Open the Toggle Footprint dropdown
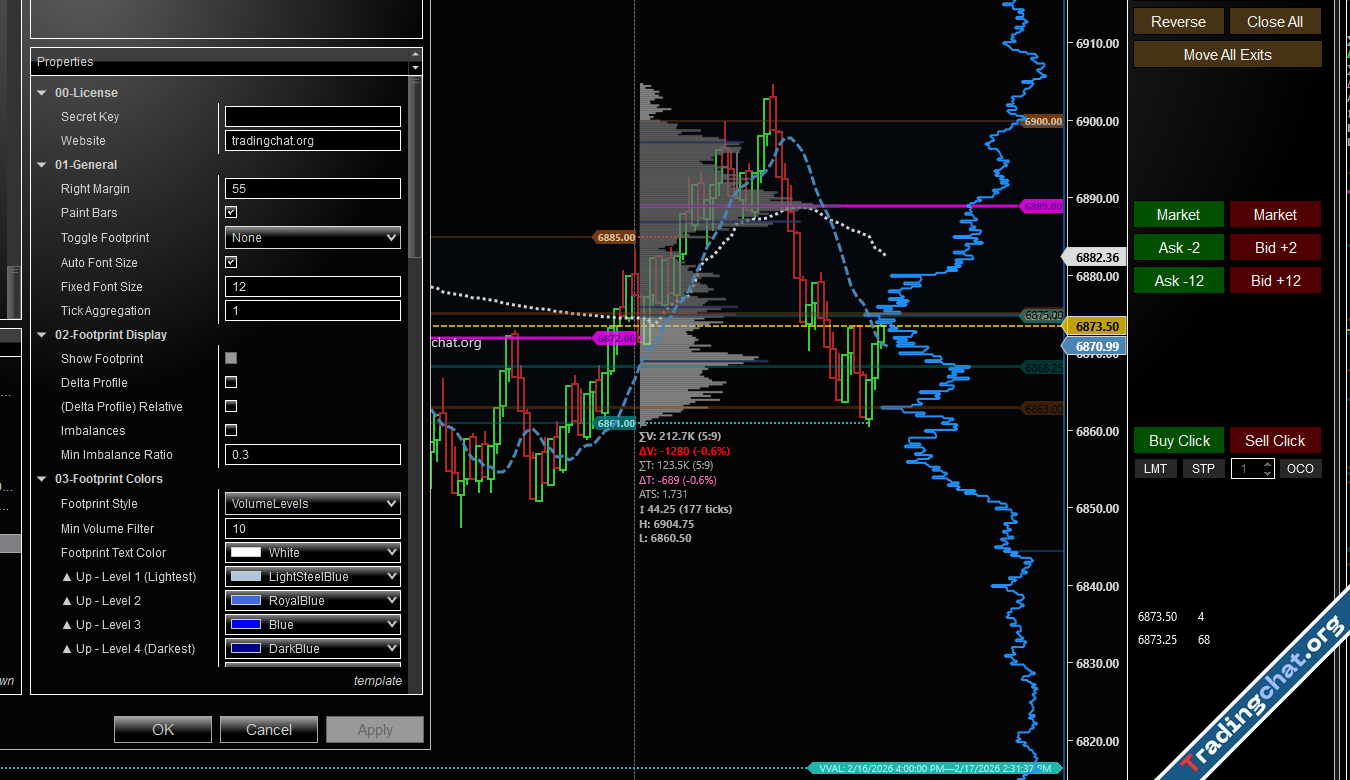The width and height of the screenshot is (1350, 780). click(312, 238)
